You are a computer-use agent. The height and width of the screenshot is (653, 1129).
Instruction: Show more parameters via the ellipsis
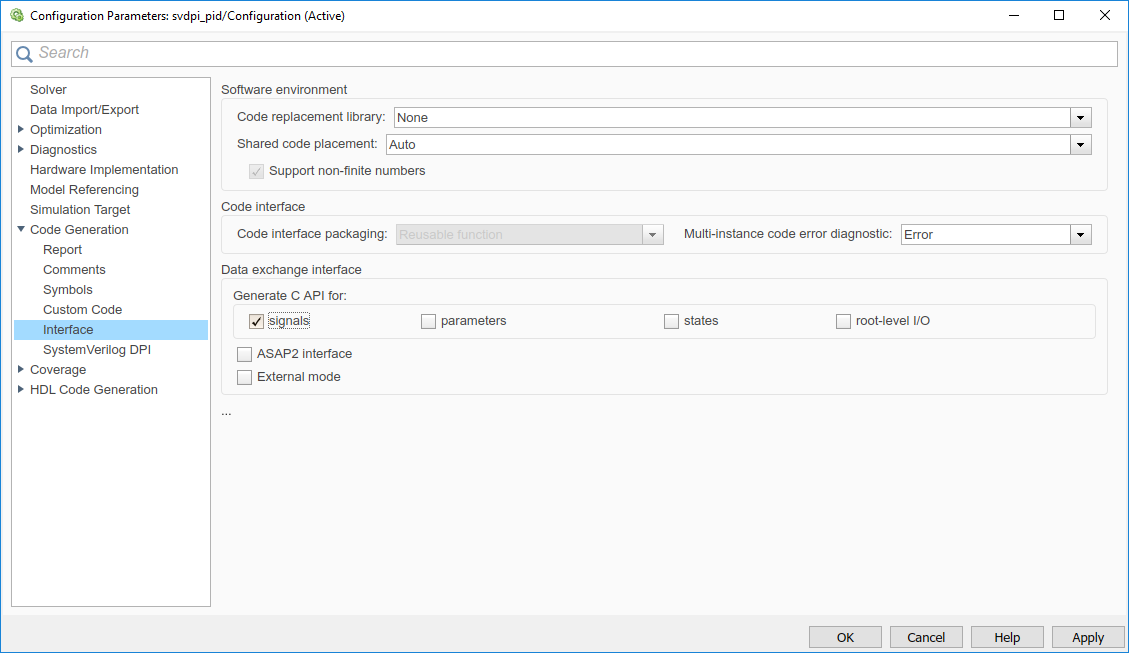click(226, 411)
